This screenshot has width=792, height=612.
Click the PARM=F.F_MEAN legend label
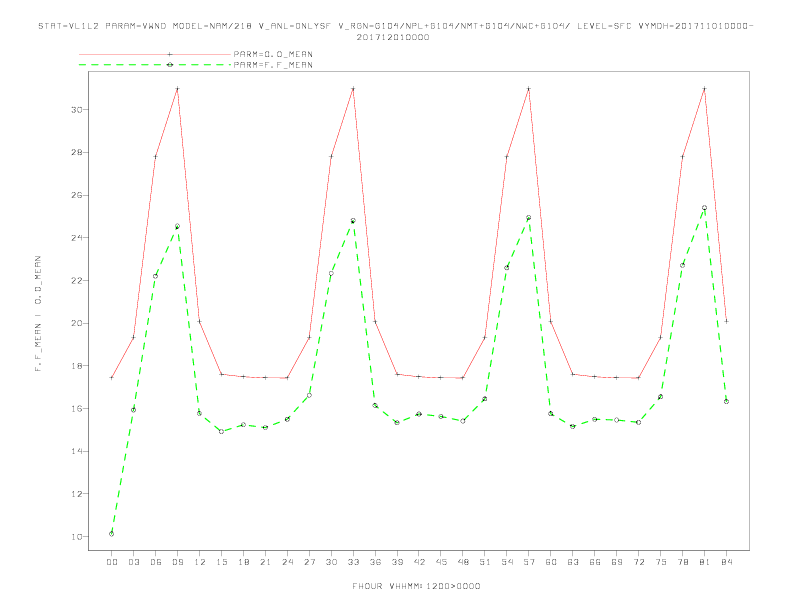pos(273,65)
